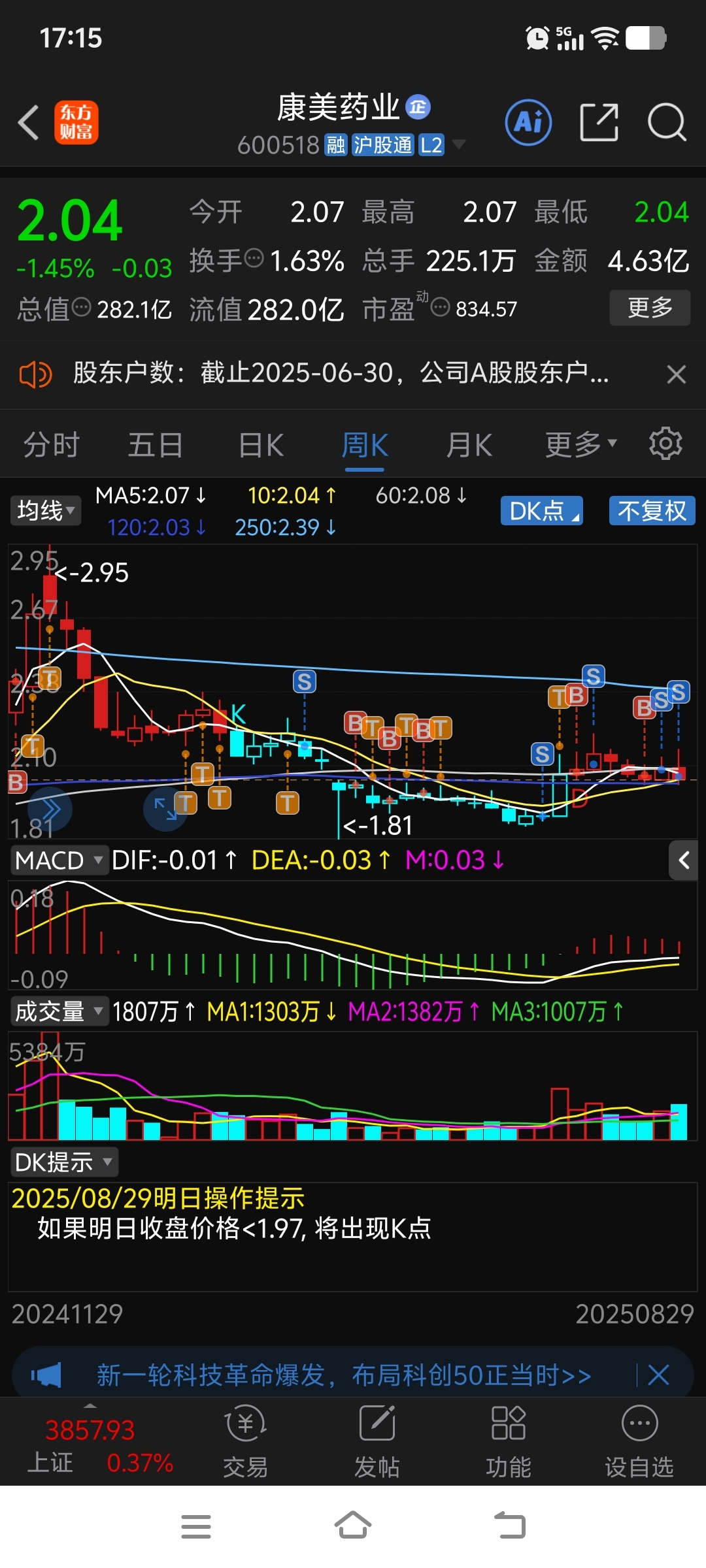Tap the info icon beside 总值

point(81,307)
